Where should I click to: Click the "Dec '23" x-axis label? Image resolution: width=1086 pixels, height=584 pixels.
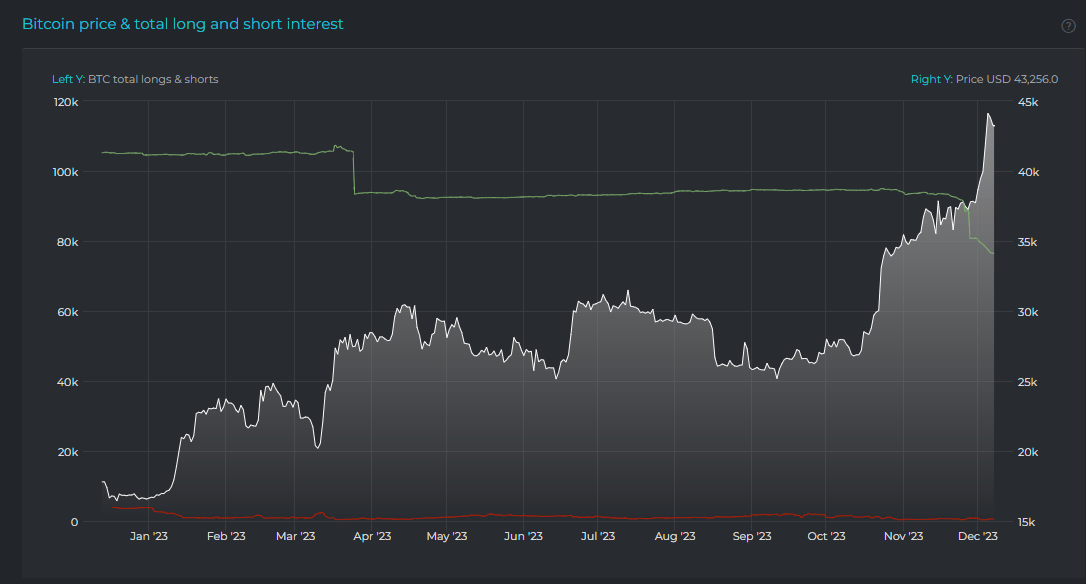(x=977, y=536)
